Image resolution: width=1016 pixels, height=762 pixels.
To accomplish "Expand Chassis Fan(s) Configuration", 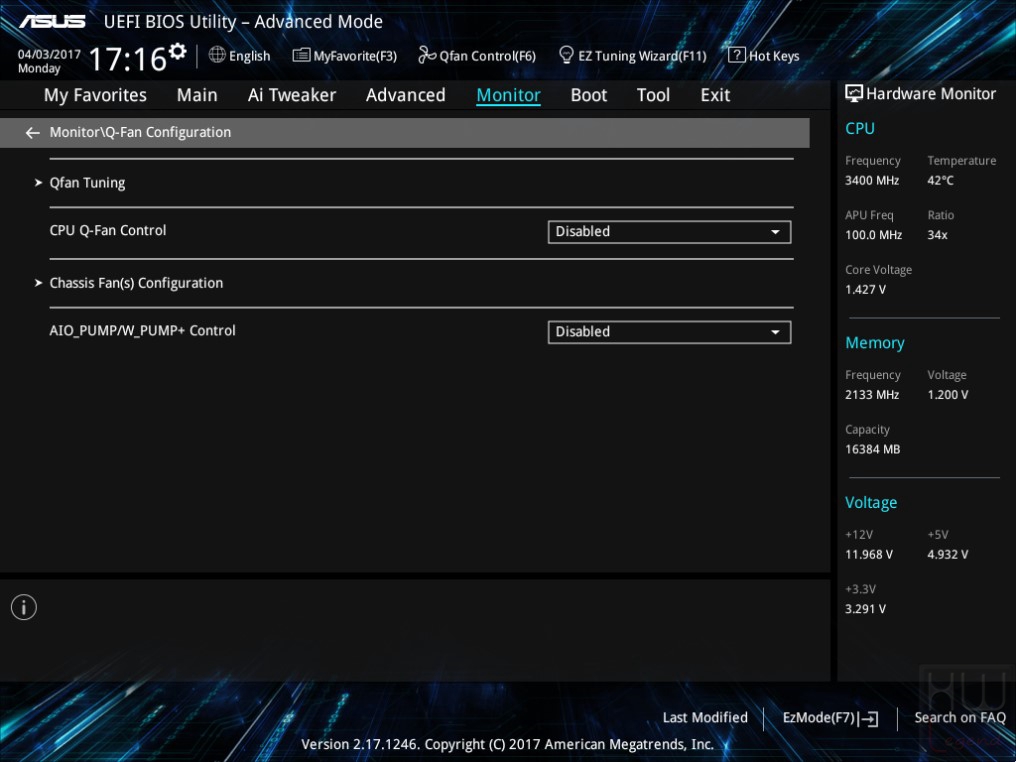I will pyautogui.click(x=136, y=283).
